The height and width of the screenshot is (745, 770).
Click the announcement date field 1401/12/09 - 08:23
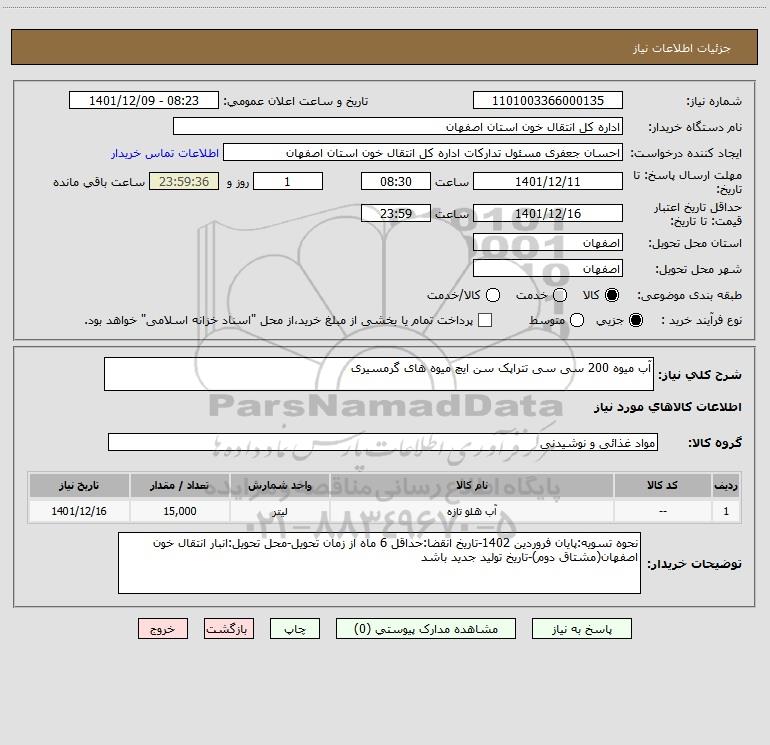144,100
